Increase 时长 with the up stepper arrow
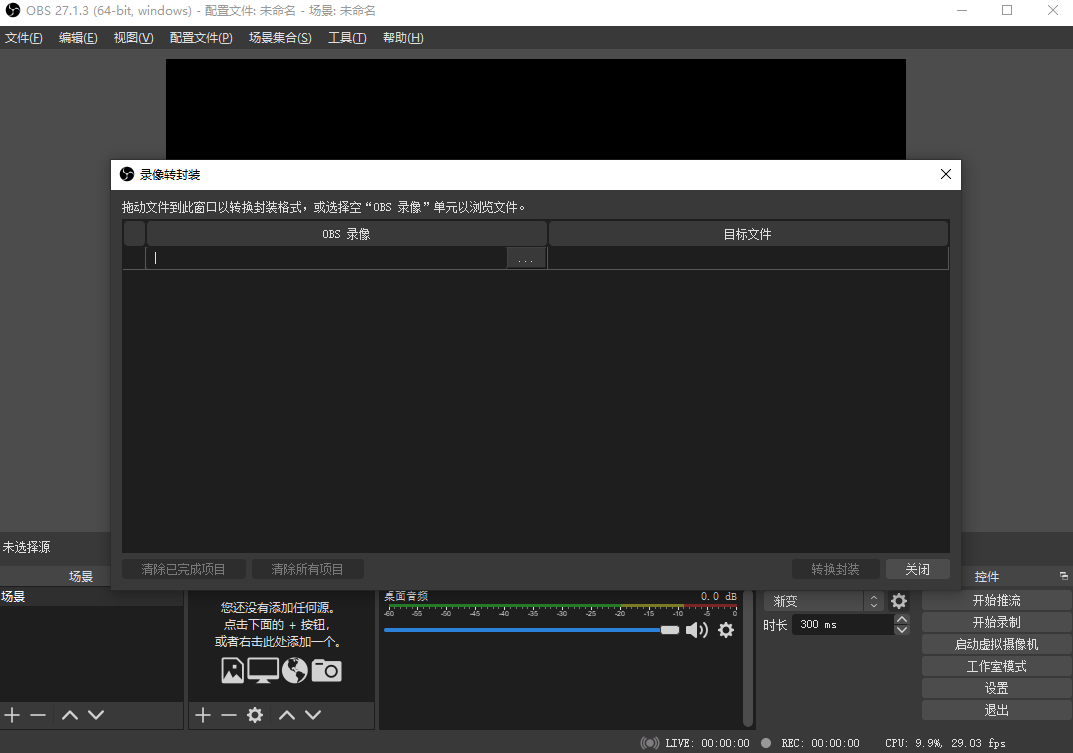The image size is (1073, 753). (x=901, y=616)
